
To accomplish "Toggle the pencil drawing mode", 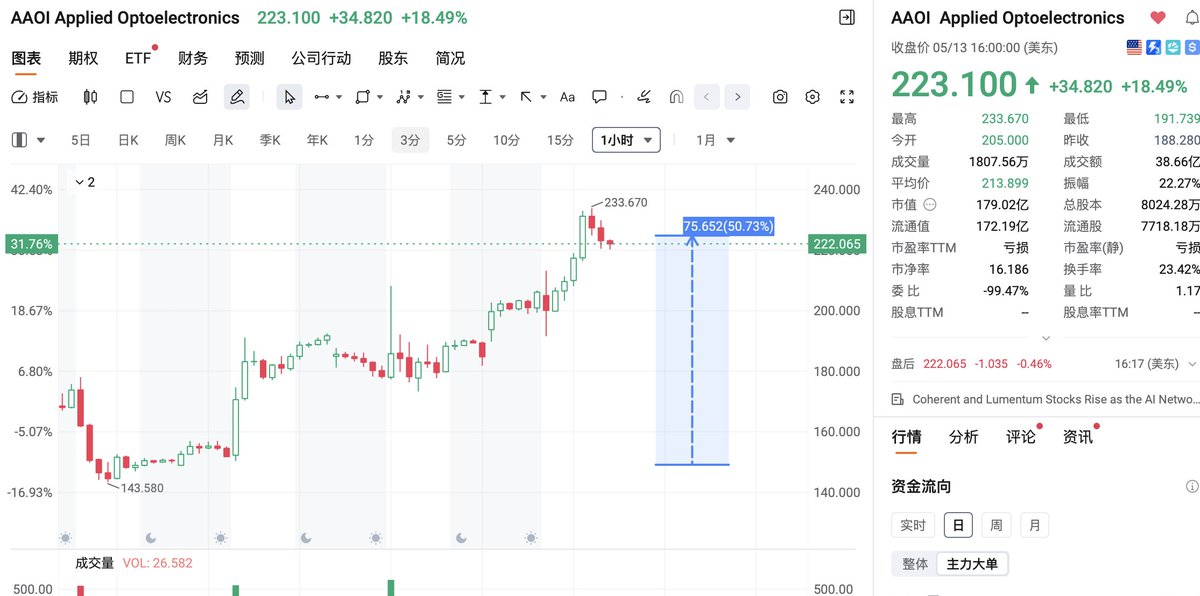I will (237, 97).
